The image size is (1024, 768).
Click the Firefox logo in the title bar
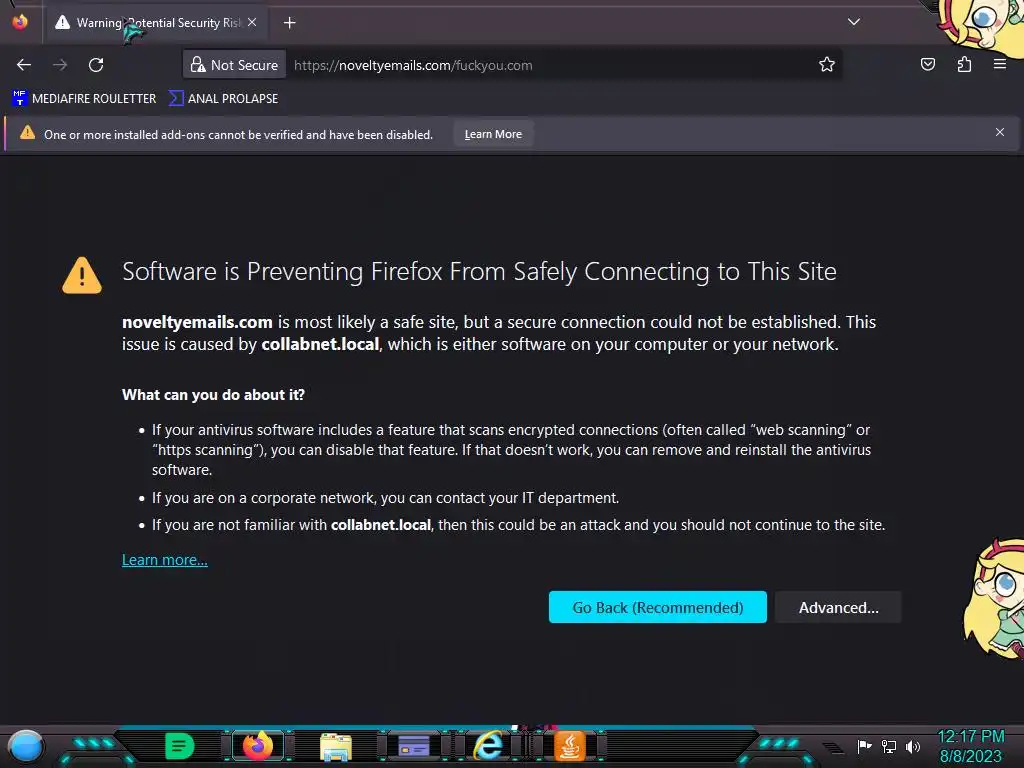(x=20, y=22)
